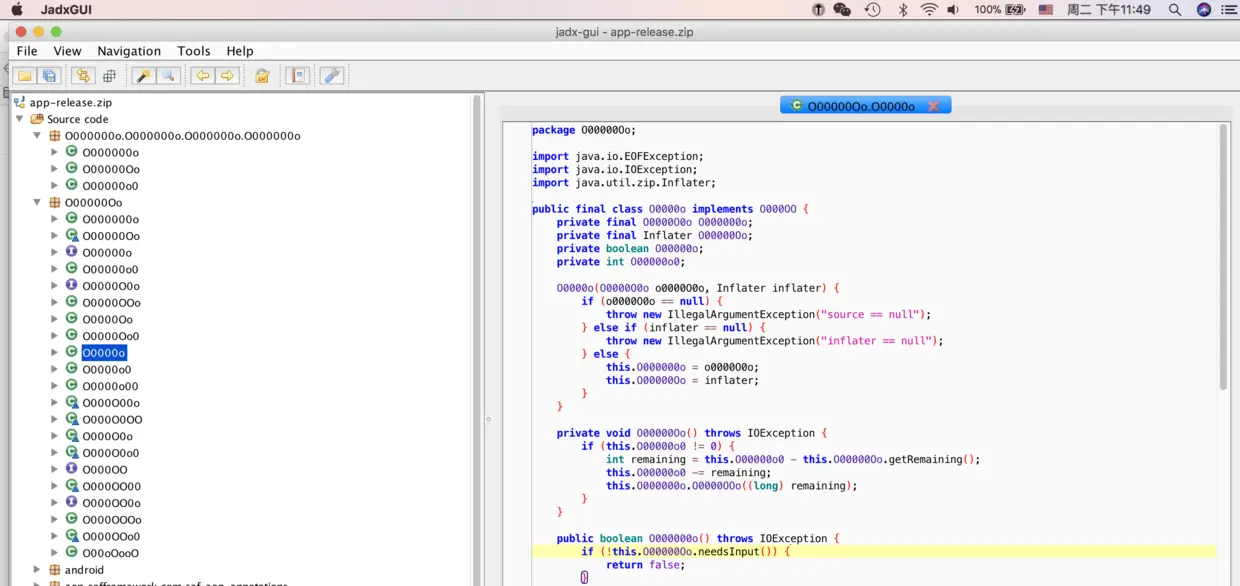This screenshot has width=1240, height=586.
Task: Click the Open file toolbar icon
Action: 25,76
